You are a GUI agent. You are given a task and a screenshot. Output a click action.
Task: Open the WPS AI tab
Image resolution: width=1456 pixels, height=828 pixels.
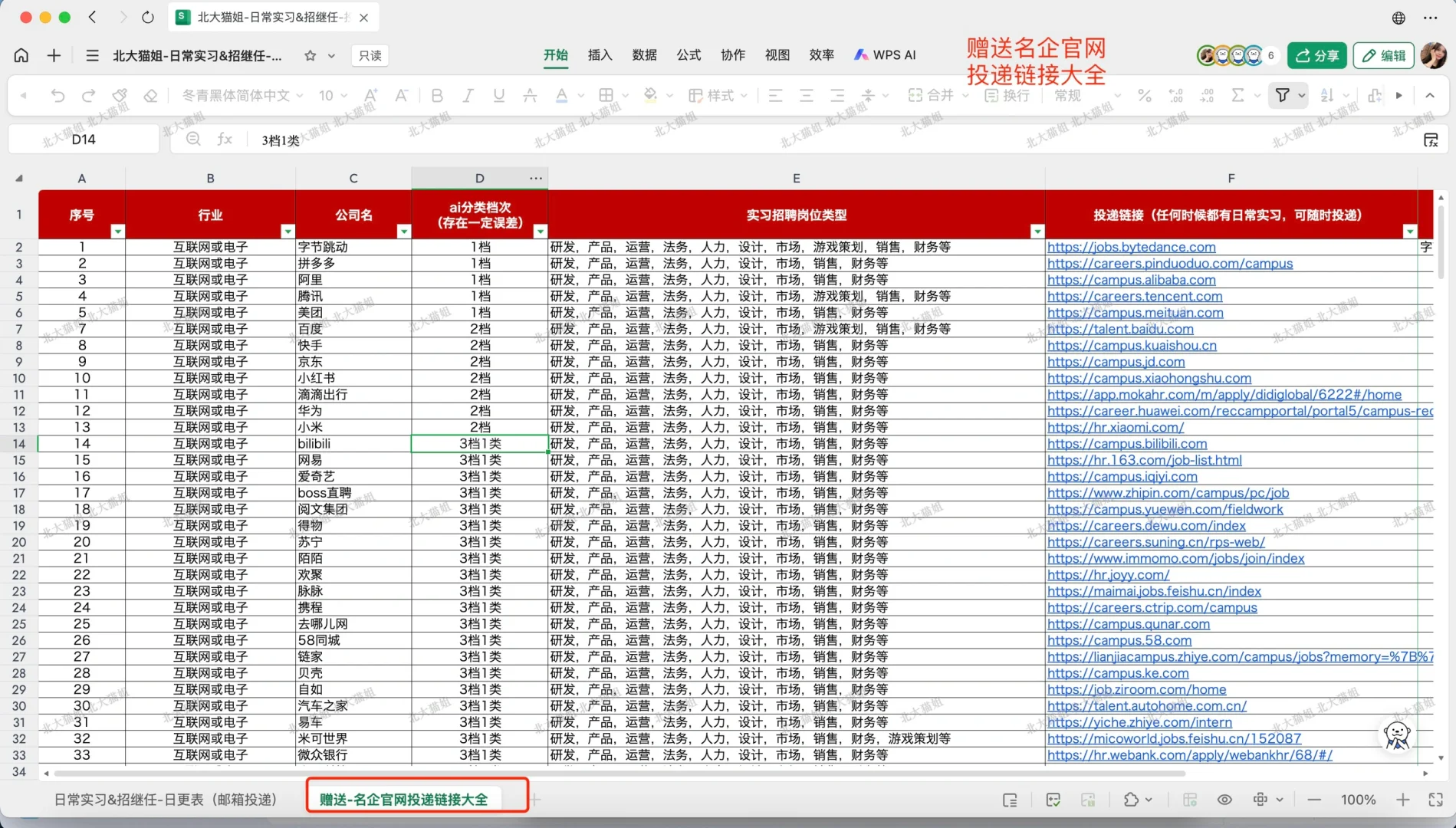[885, 55]
